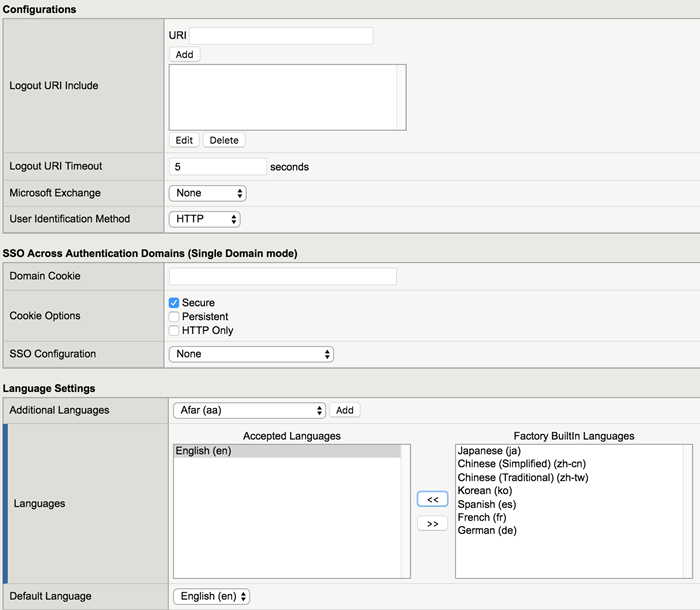Click the Logout URI Timeout seconds field

click(x=217, y=167)
